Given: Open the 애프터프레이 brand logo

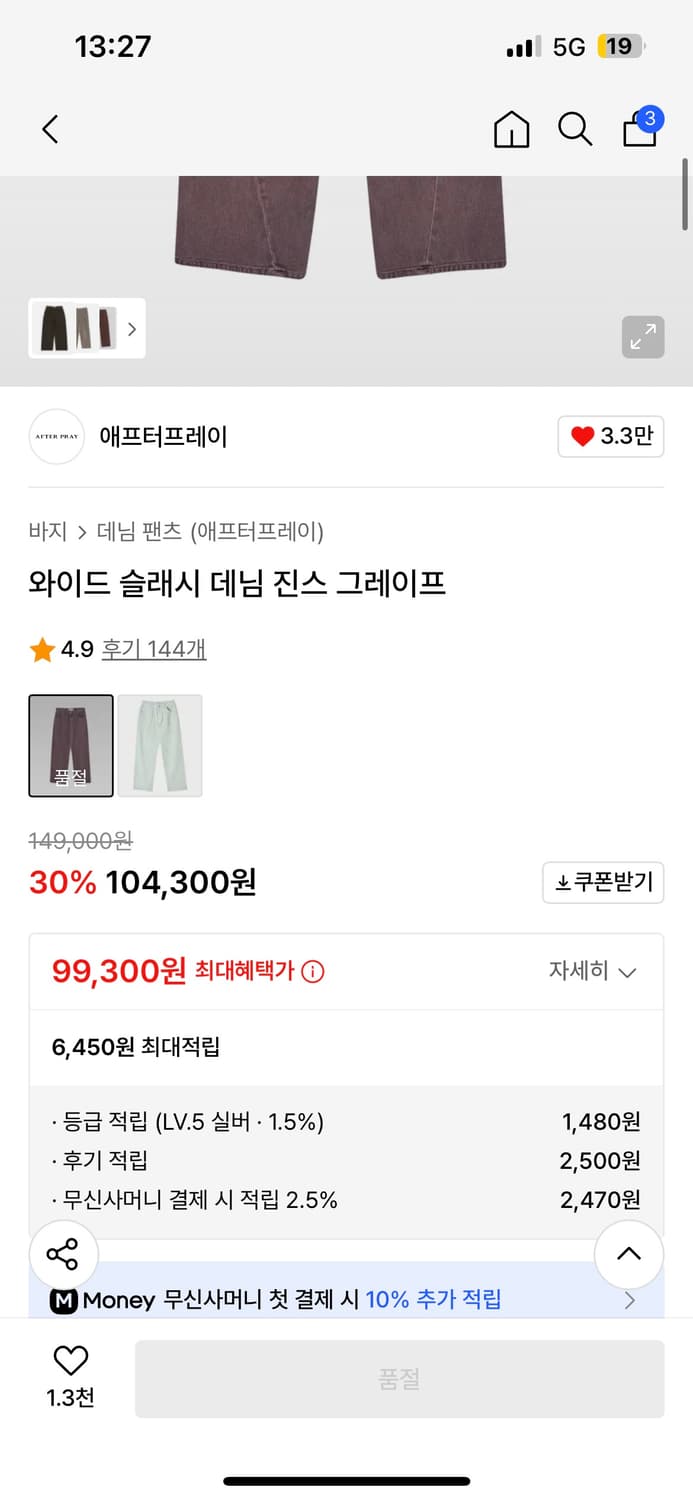Looking at the screenshot, I should click(57, 437).
